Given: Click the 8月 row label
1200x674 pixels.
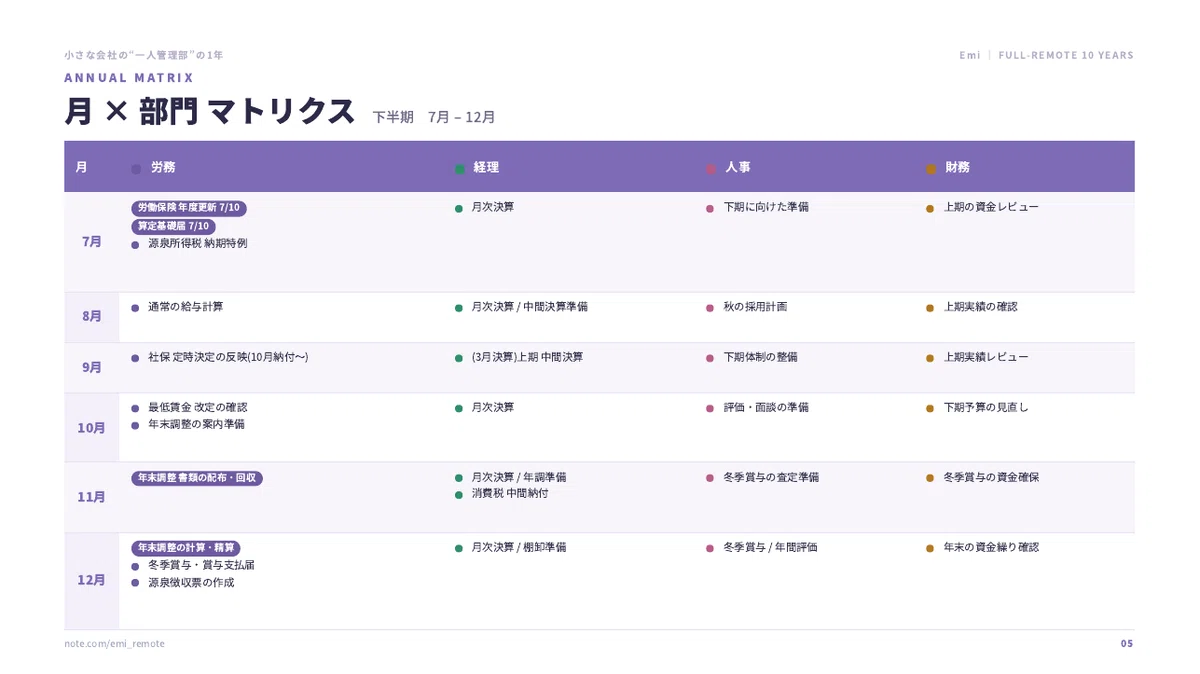Looking at the screenshot, I should coord(91,316).
